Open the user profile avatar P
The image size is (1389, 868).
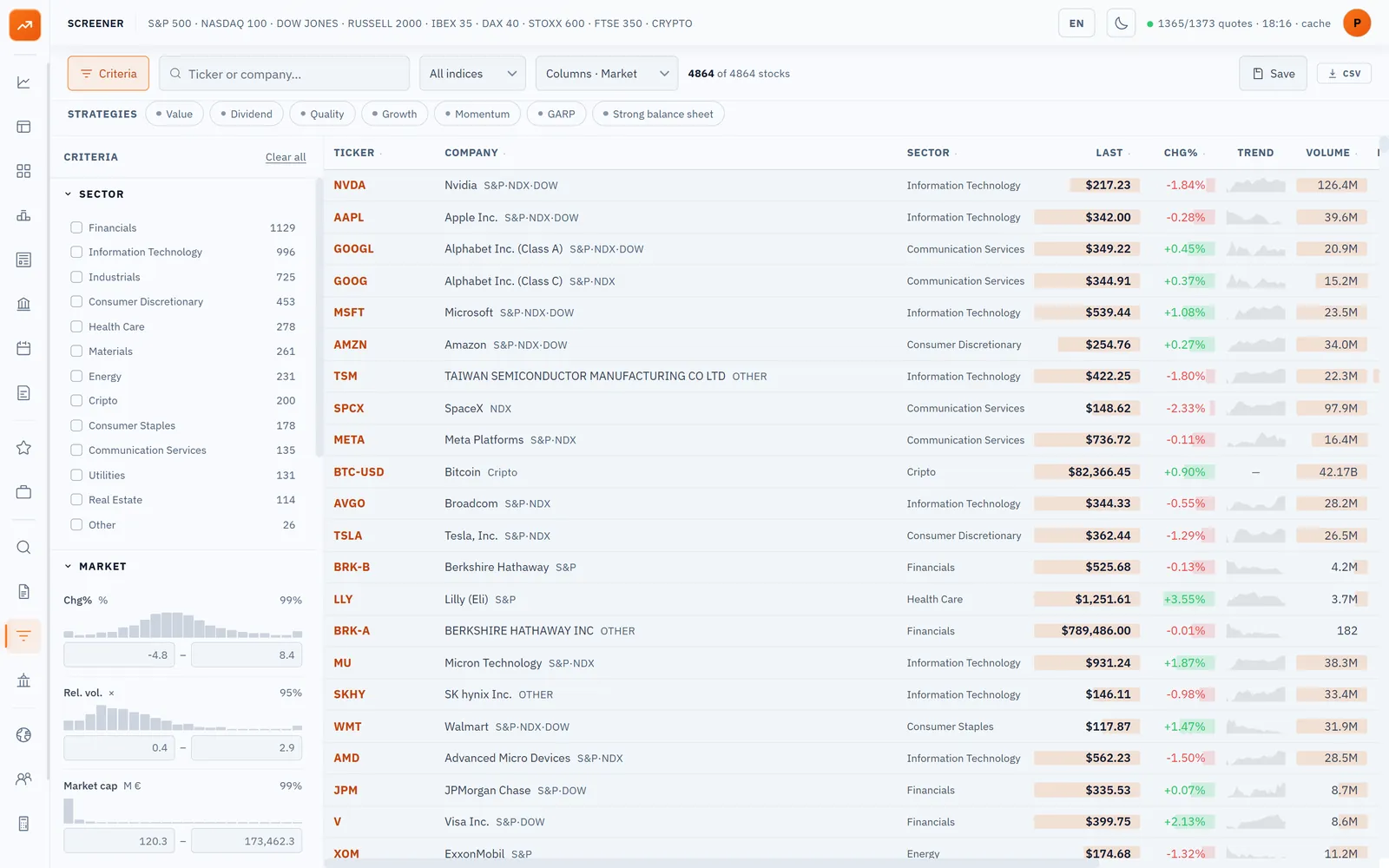[x=1357, y=23]
